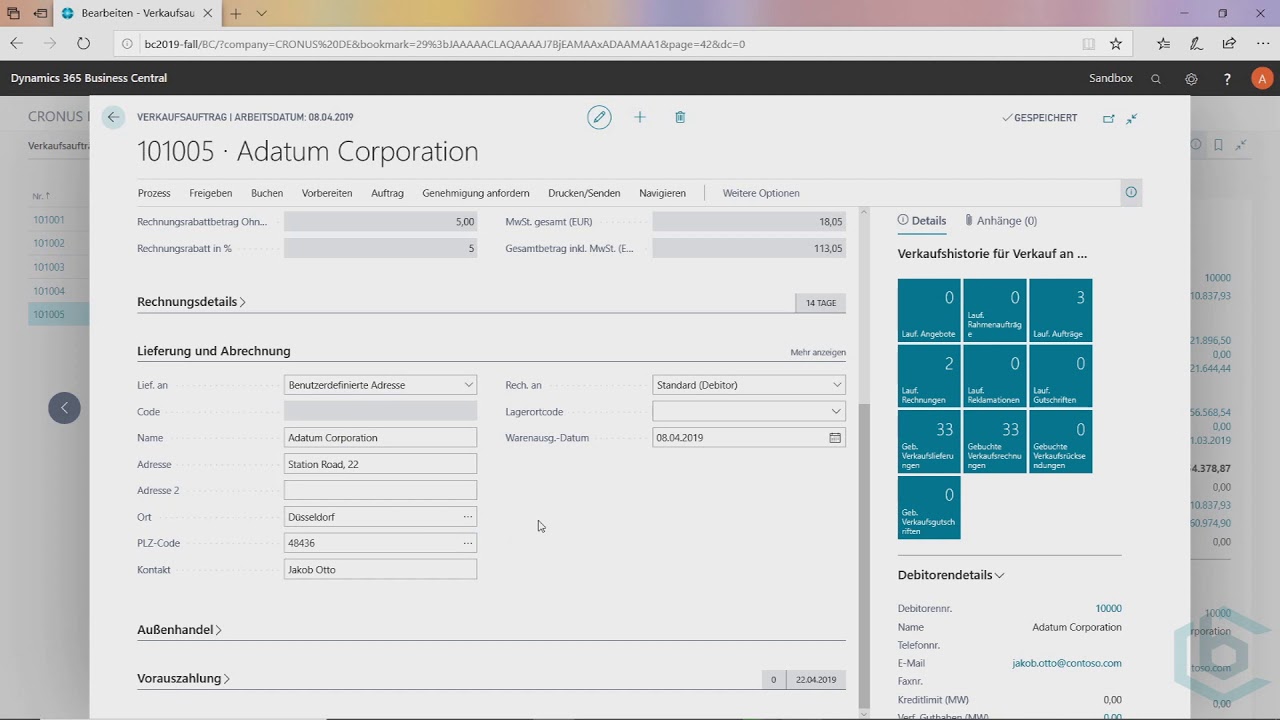The height and width of the screenshot is (720, 1280).
Task: Open the Genehmigung anfordern menu
Action: tap(476, 193)
